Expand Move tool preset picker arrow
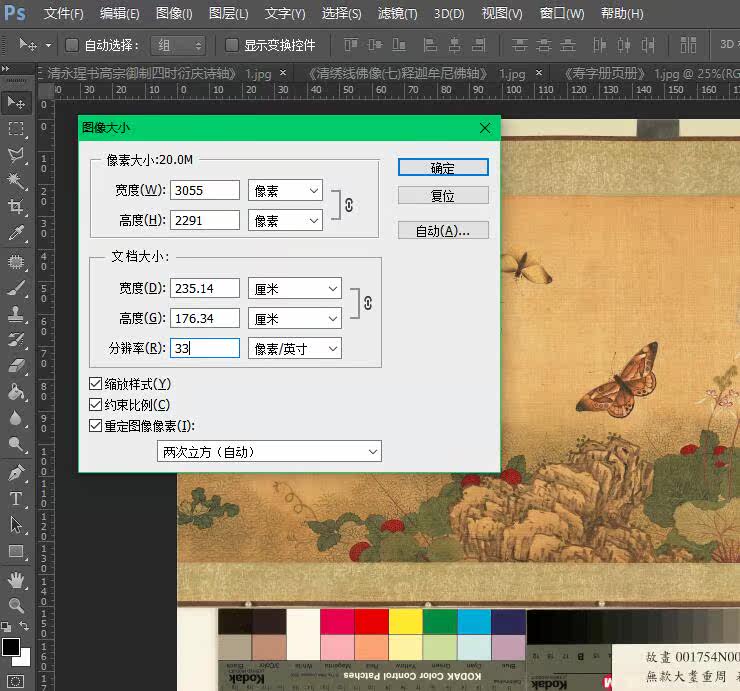 48,45
